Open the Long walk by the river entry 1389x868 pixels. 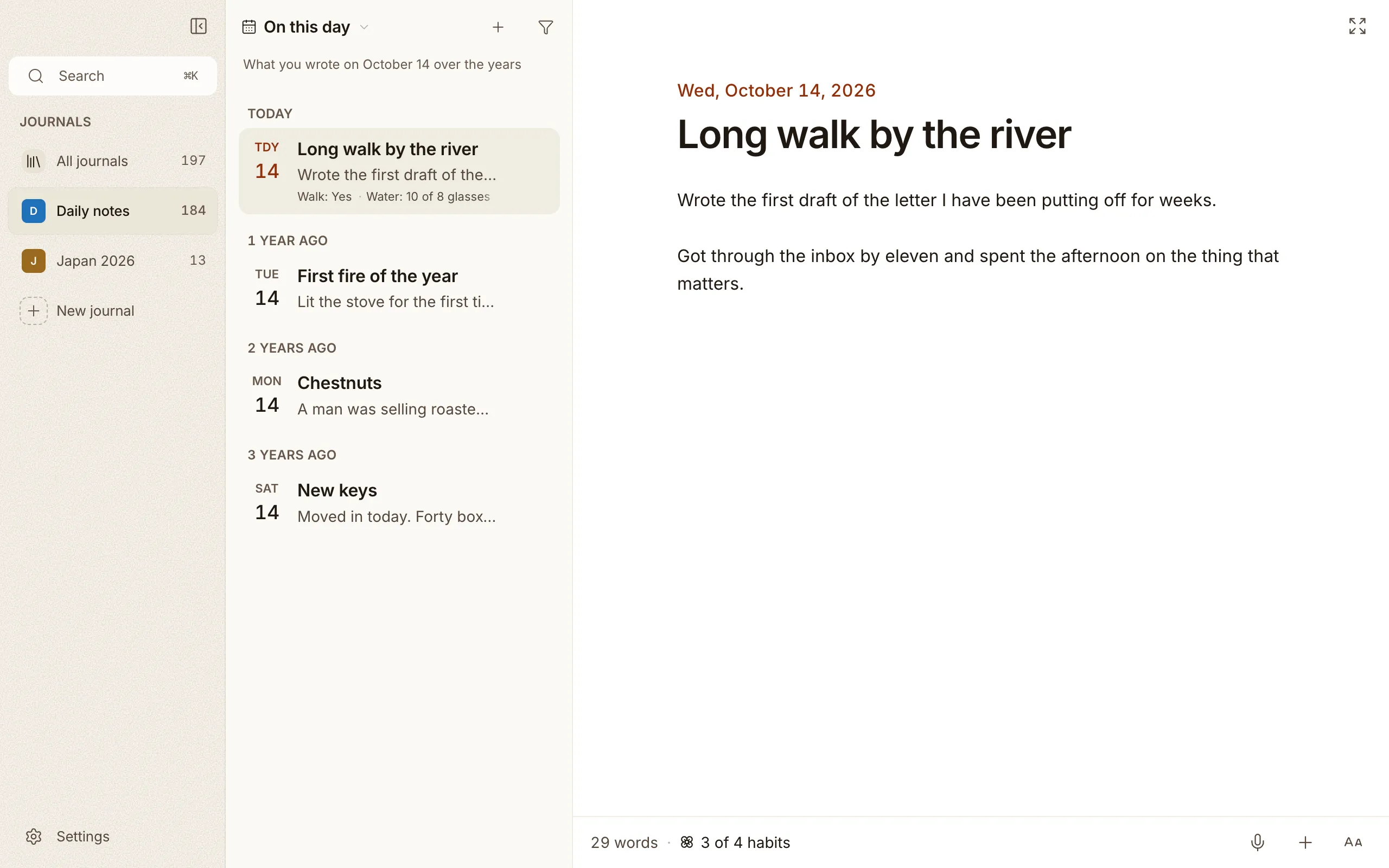pyautogui.click(x=399, y=171)
